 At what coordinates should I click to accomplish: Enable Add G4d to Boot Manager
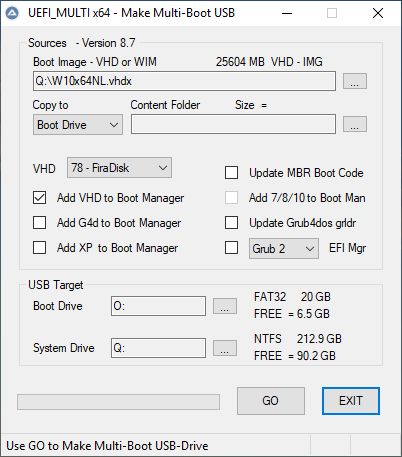pyautogui.click(x=40, y=222)
